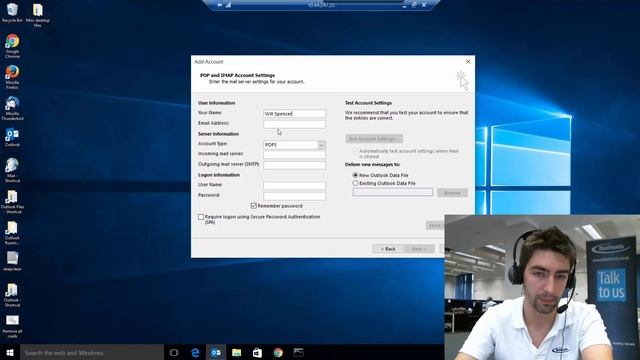This screenshot has width=640, height=360.
Task: Select New Outlook Data File radio button
Action: tap(355, 175)
